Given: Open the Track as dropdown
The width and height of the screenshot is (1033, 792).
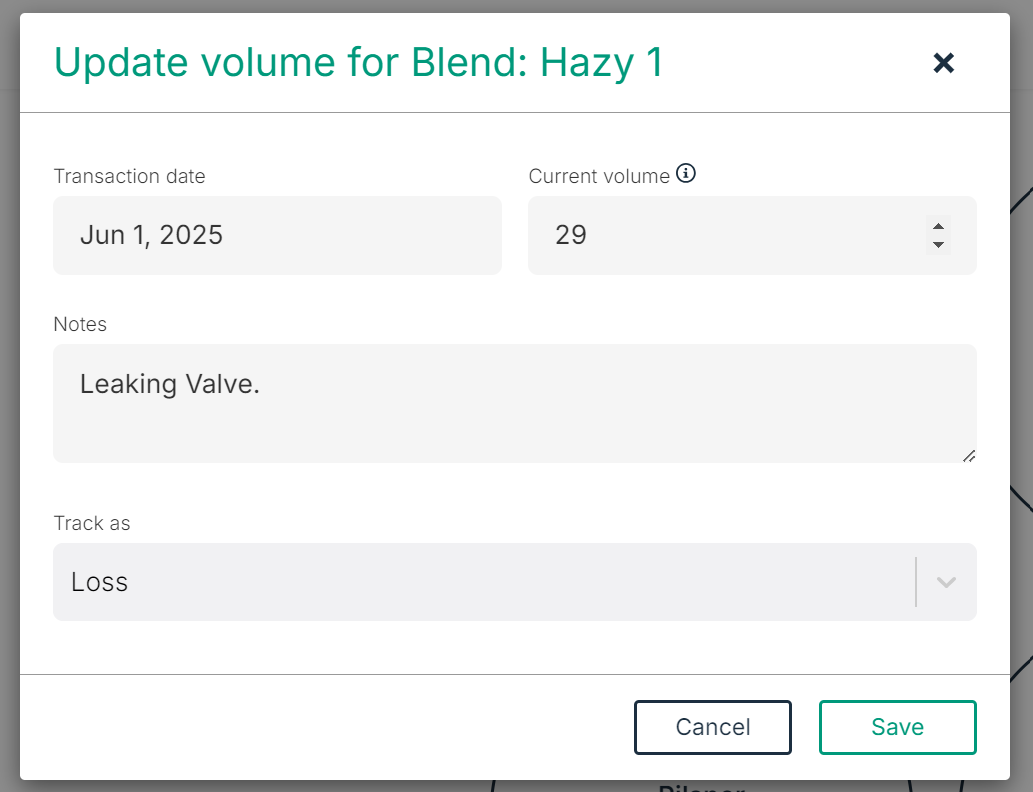Looking at the screenshot, I should click(x=480, y=582).
